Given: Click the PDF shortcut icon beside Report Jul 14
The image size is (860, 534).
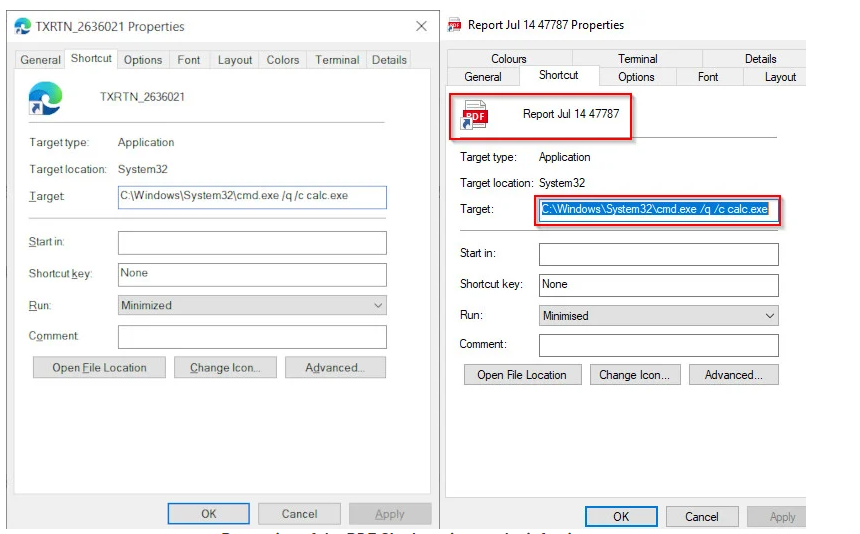Looking at the screenshot, I should 473,115.
